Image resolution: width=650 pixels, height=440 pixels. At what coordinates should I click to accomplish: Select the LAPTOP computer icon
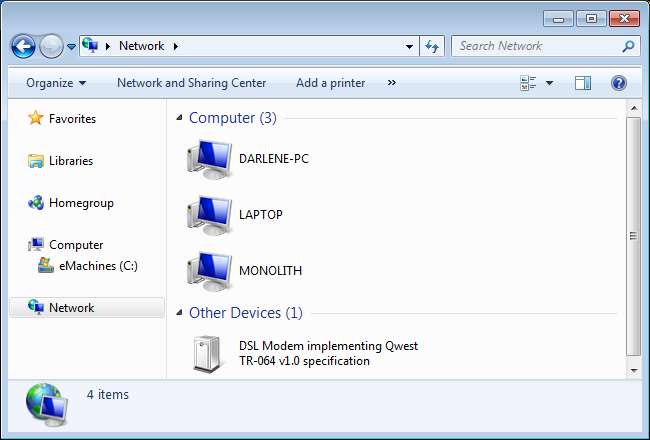[209, 216]
